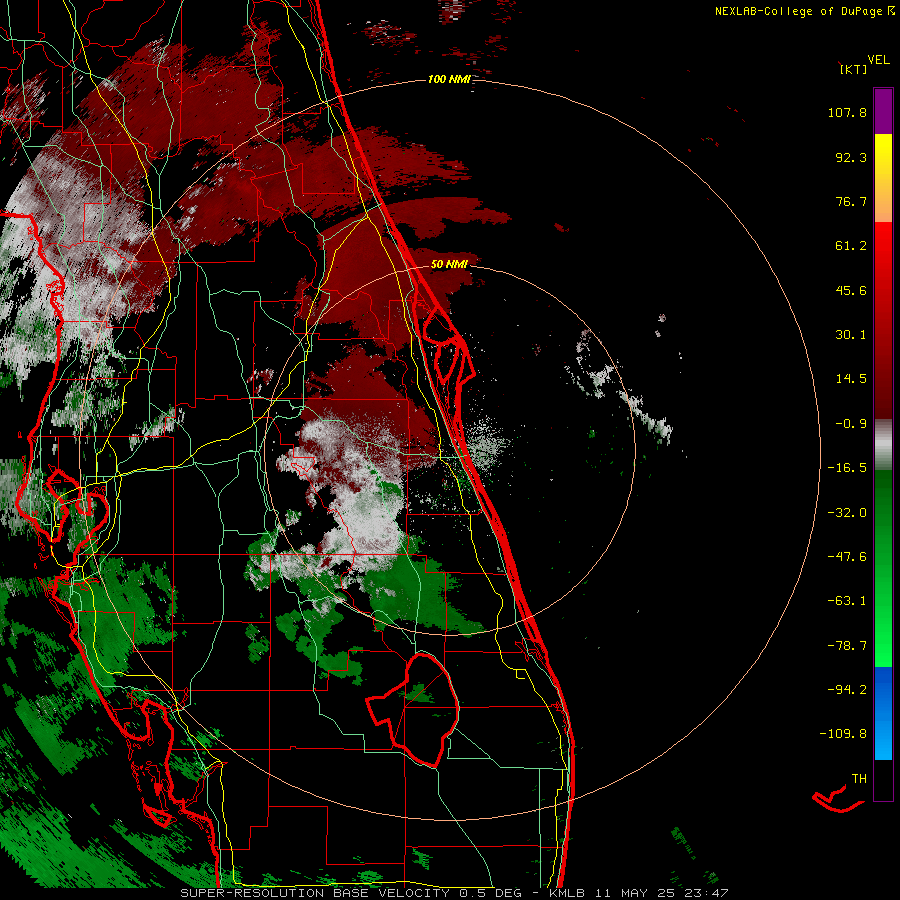Click the -16.5 scale value
The height and width of the screenshot is (900, 900).
(847, 468)
